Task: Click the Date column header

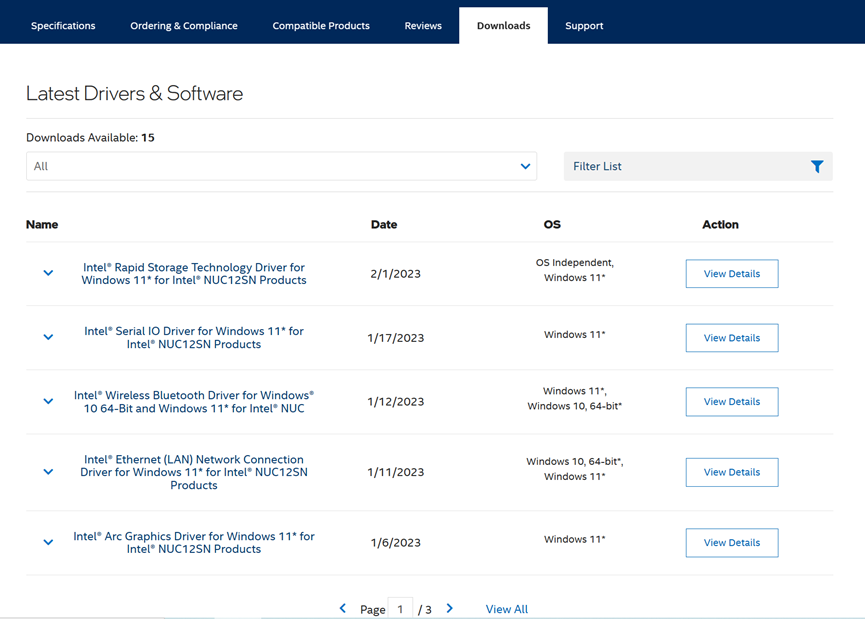Action: pyautogui.click(x=384, y=225)
